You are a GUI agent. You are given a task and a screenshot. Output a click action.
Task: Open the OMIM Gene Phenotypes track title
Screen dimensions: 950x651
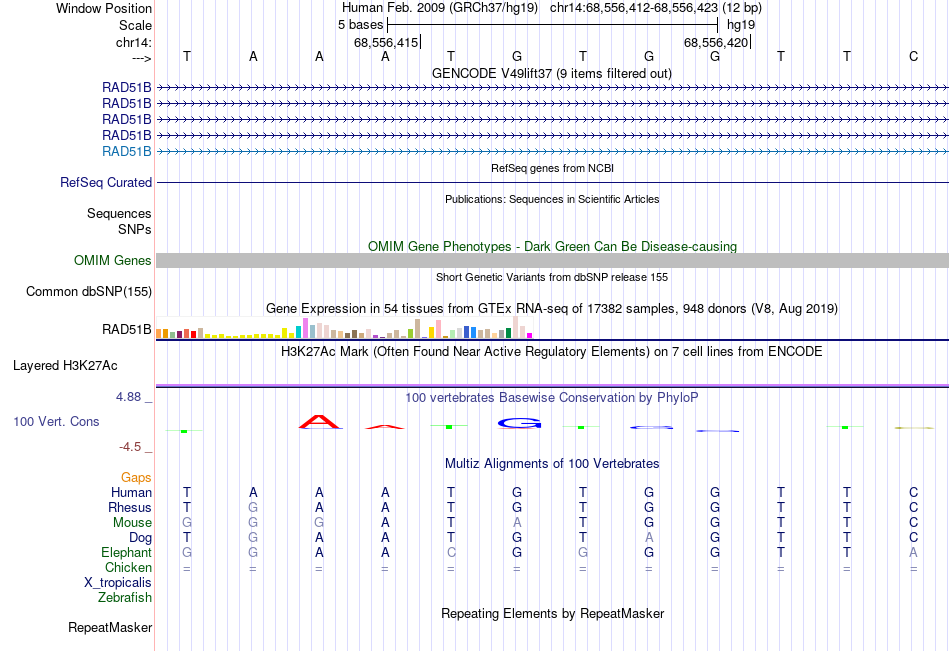coord(552,246)
